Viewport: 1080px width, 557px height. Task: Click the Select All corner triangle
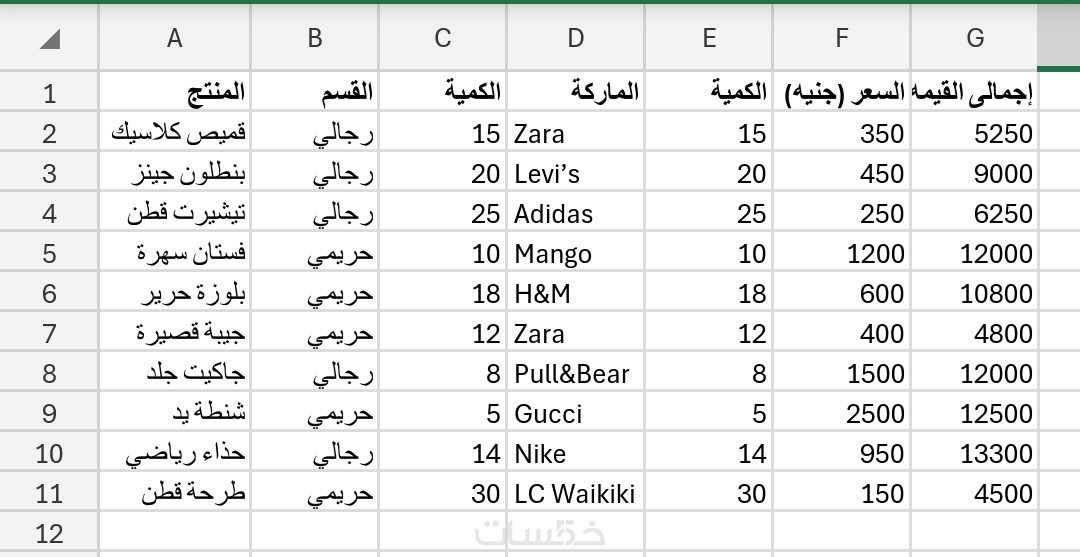tap(48, 39)
